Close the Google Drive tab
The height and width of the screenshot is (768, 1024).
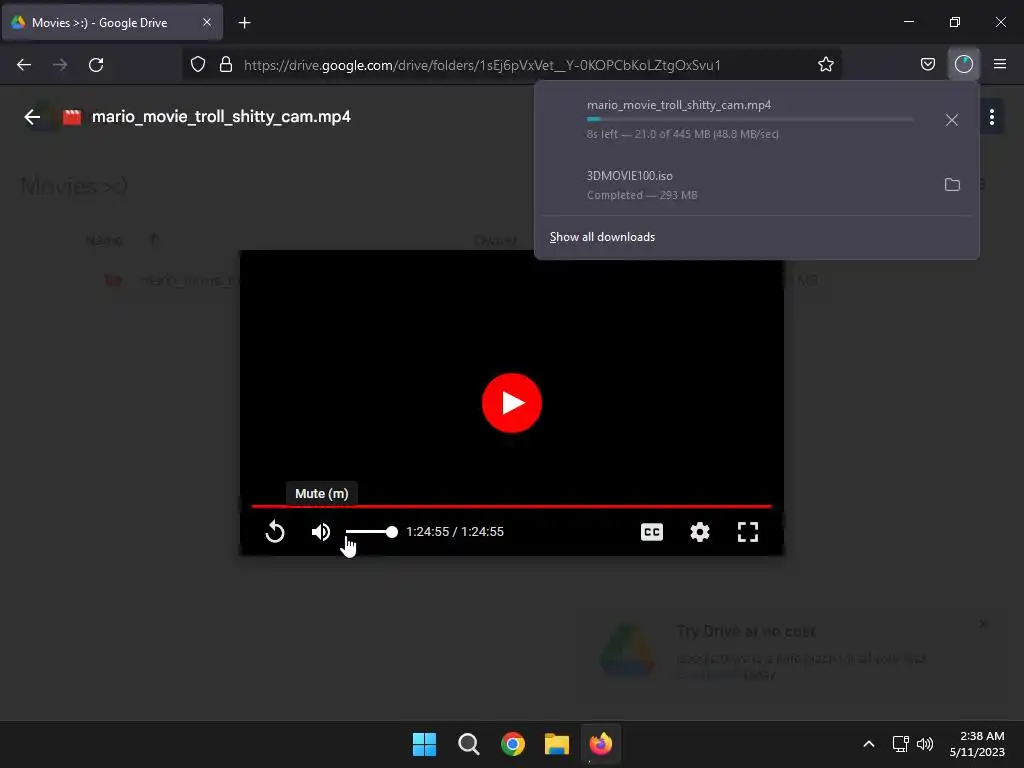(206, 22)
